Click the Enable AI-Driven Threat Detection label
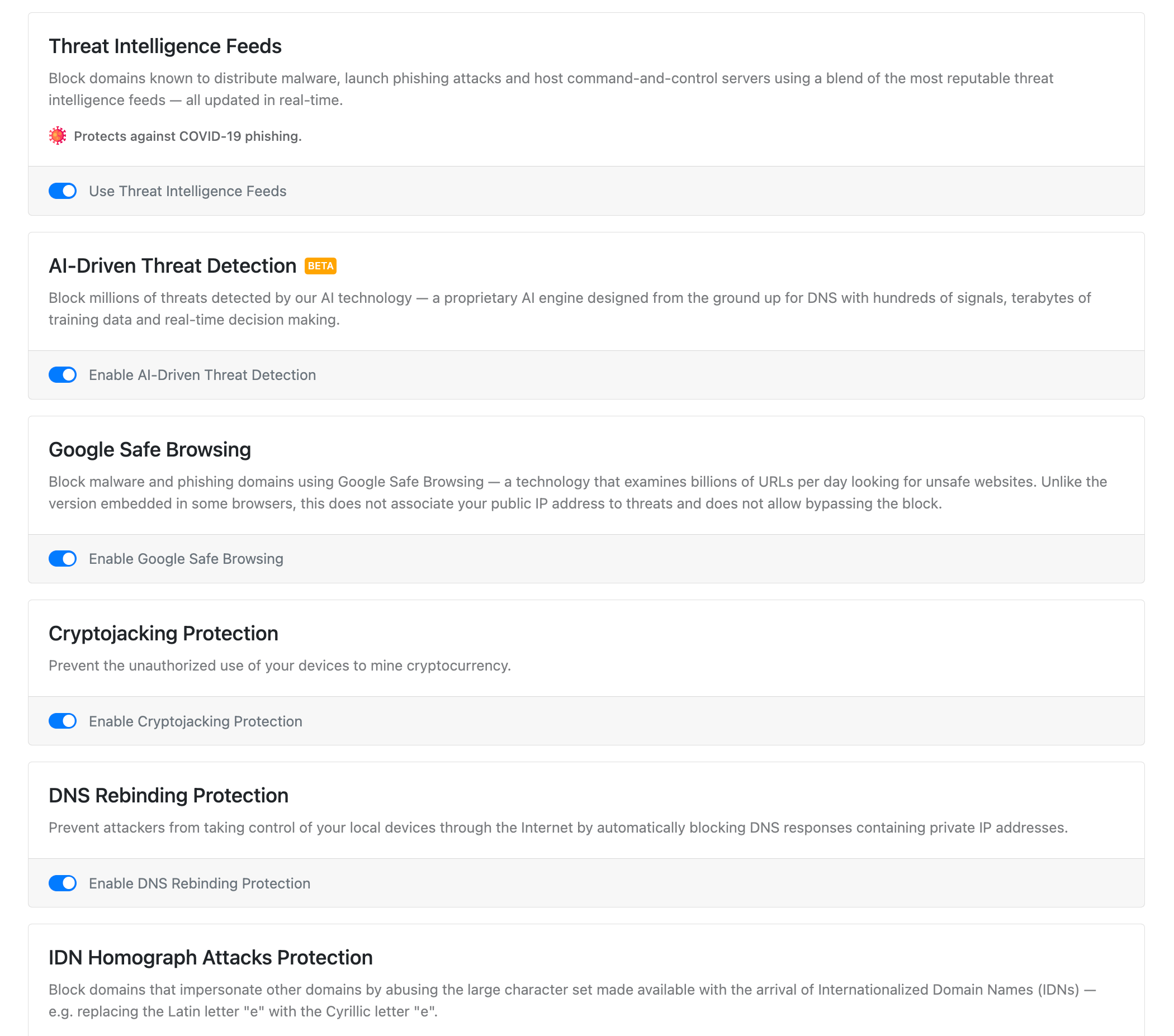This screenshot has width=1174, height=1036. point(202,375)
